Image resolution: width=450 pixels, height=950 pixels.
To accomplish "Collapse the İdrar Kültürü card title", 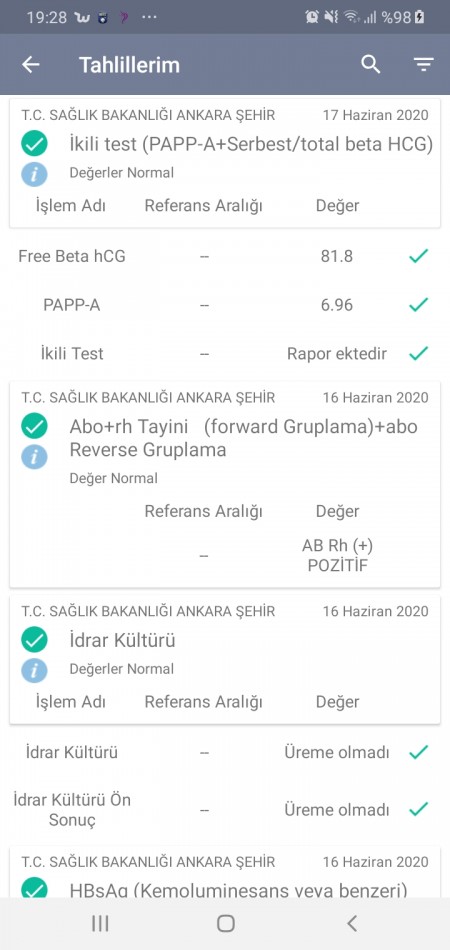I will pyautogui.click(x=122, y=640).
